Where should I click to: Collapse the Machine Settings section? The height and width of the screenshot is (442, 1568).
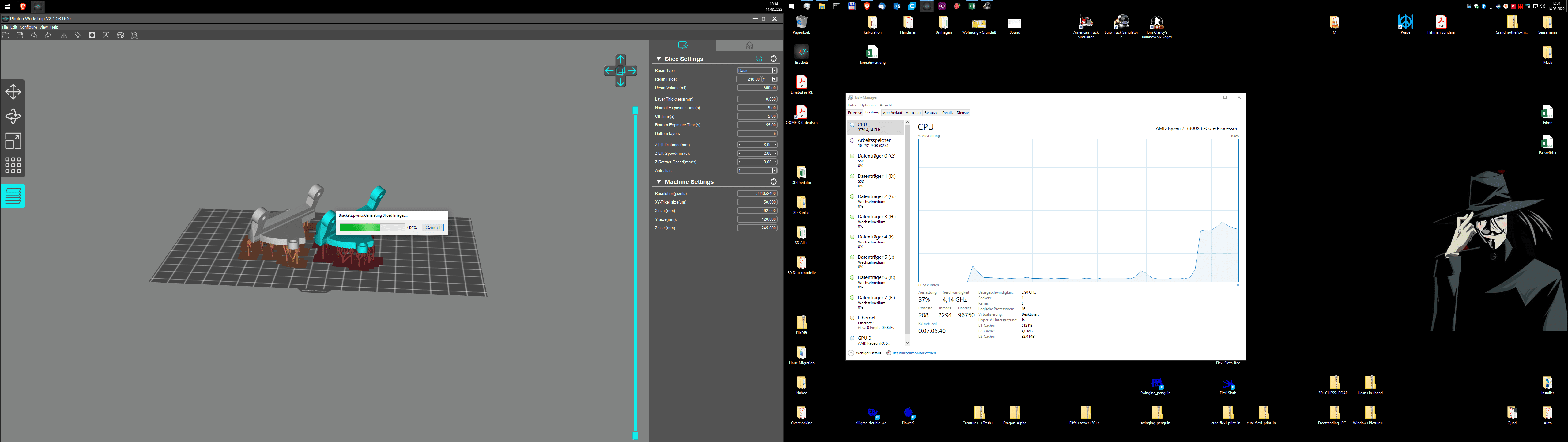[x=659, y=182]
